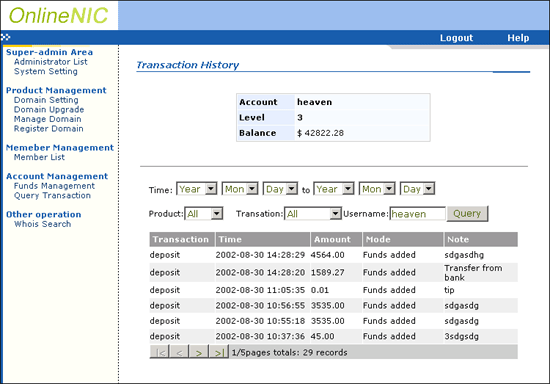This screenshot has height=384, width=550.
Task: Open the start Year dropdown
Action: tap(197, 189)
